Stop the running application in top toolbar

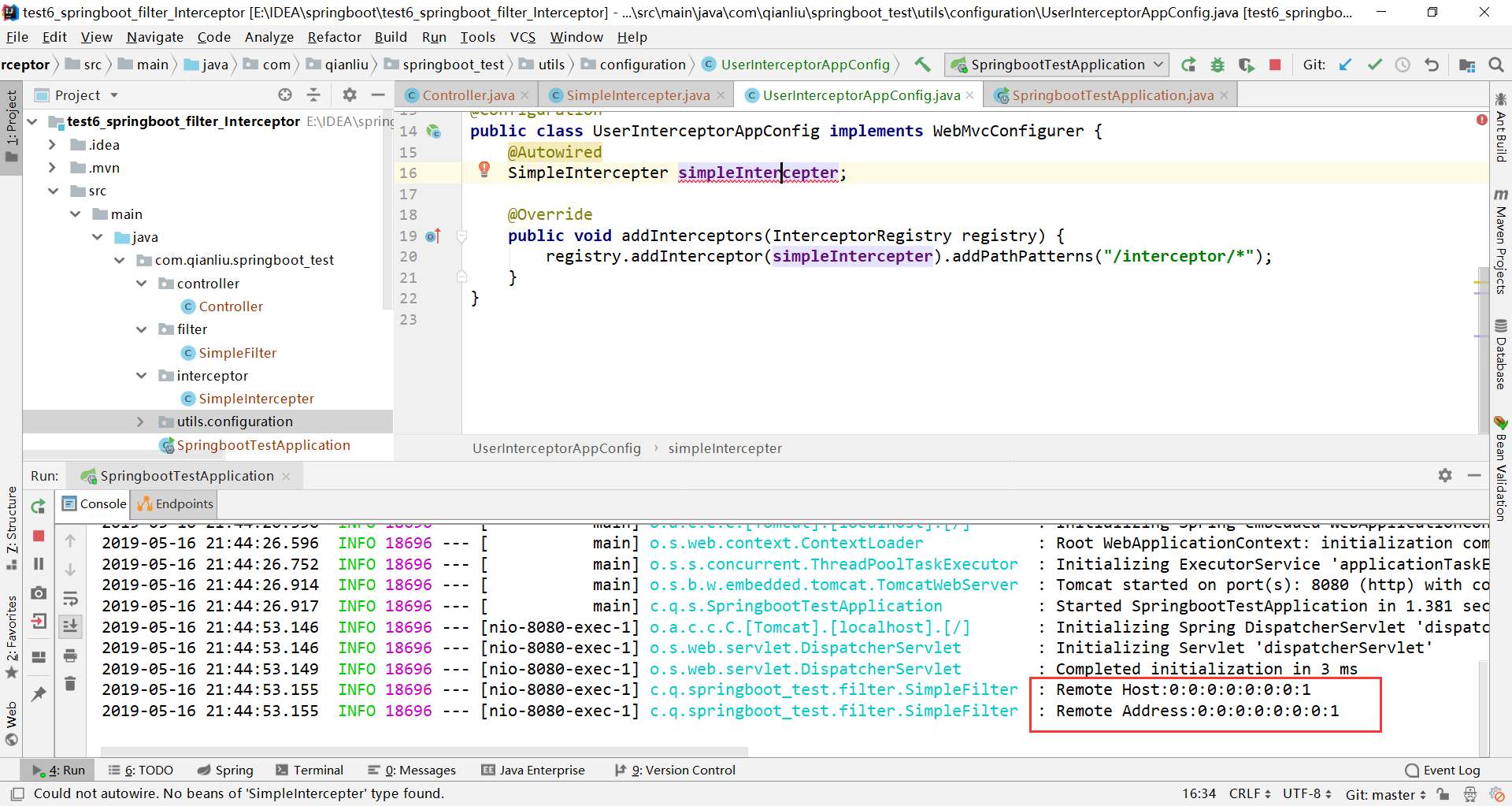[1275, 65]
